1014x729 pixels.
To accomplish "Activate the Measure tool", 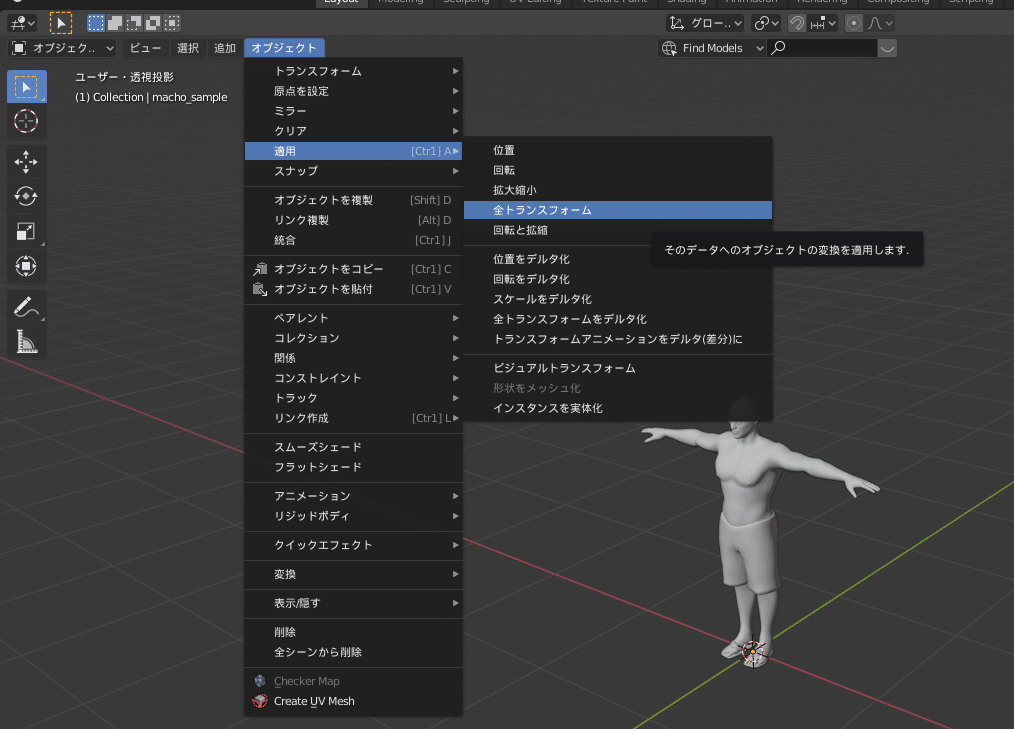I will coord(26,343).
